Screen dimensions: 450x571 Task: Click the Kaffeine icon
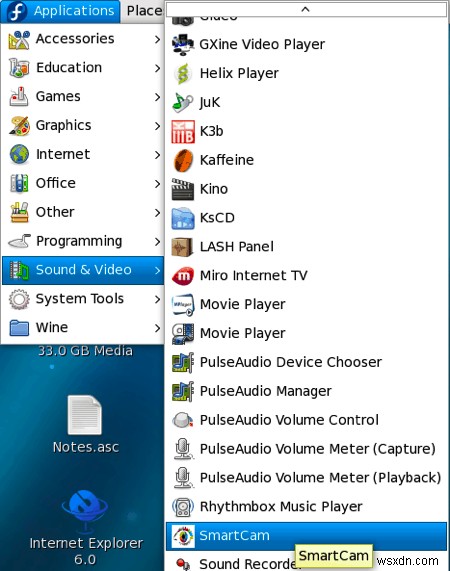(x=183, y=160)
